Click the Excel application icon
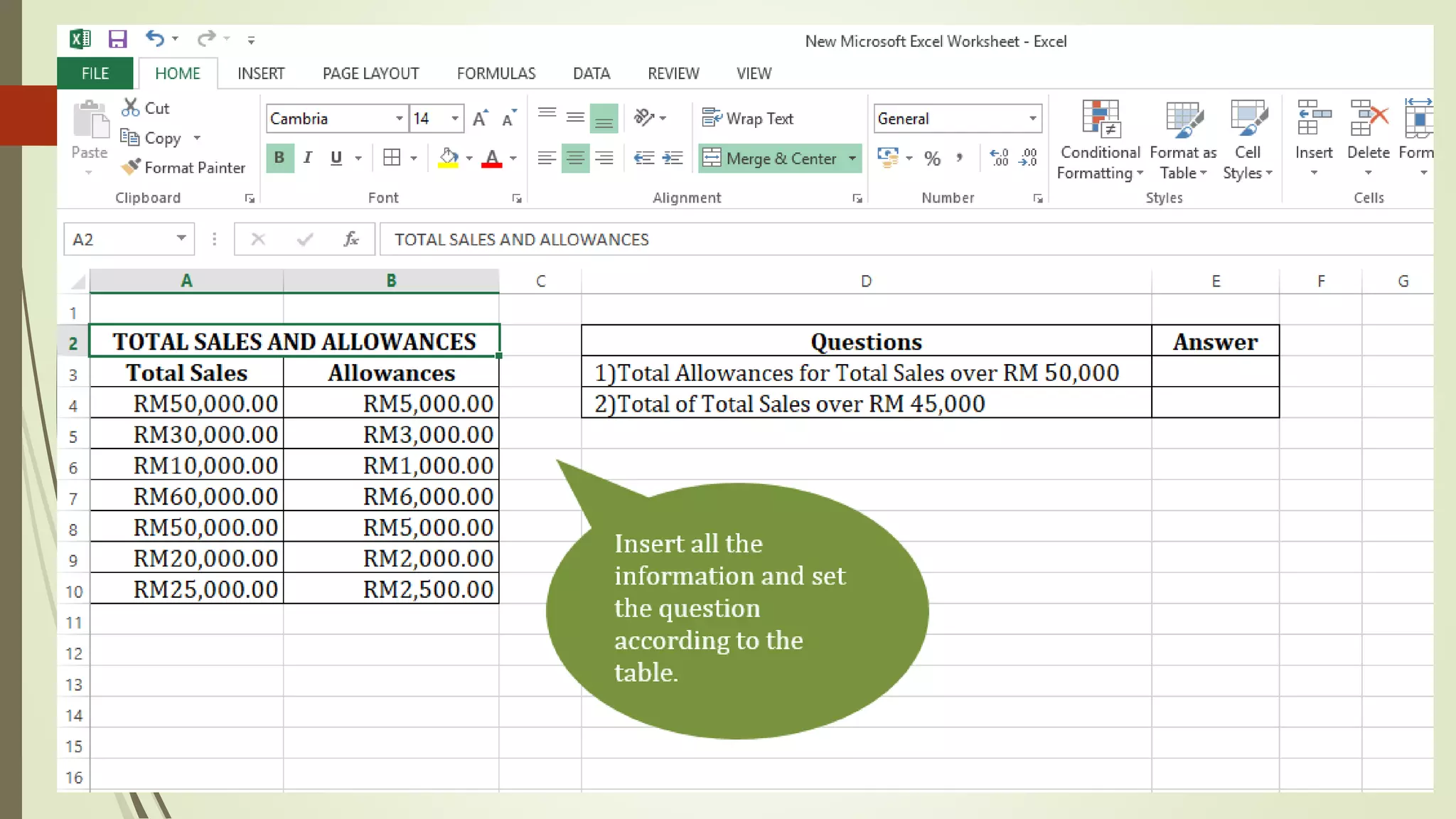This screenshot has width=1456, height=819. click(x=80, y=39)
